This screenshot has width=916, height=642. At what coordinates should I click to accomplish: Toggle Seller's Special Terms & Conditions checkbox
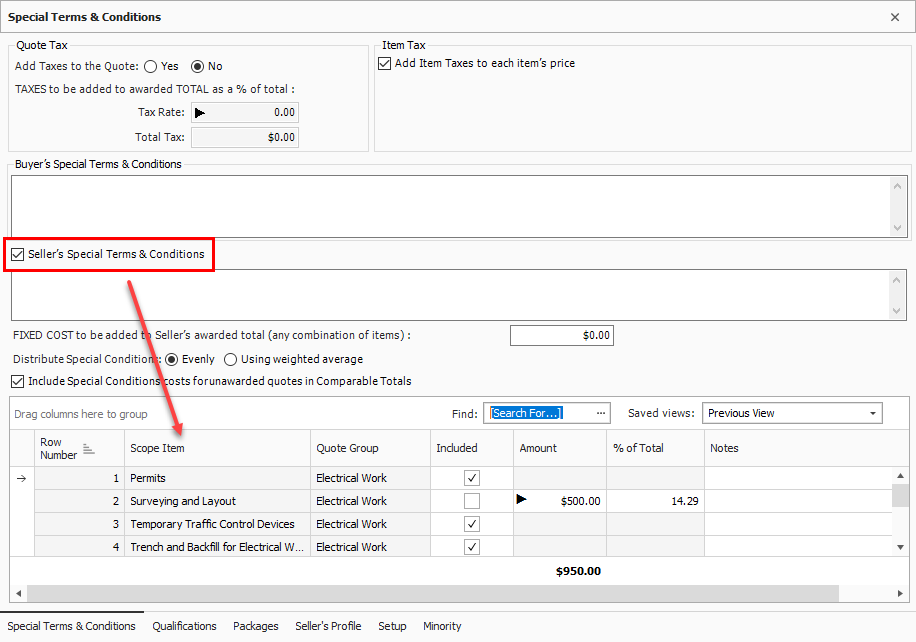tap(18, 255)
